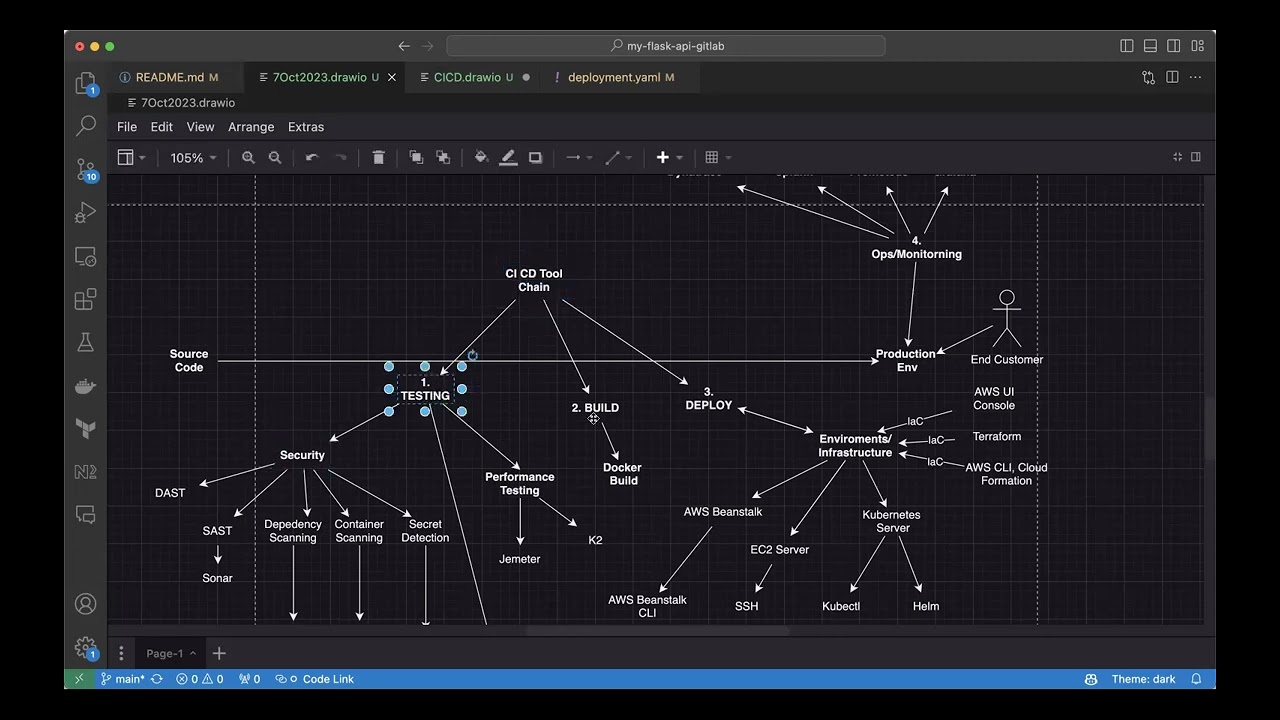Toggle the drawio format panel
The image size is (1280, 720).
point(1196,157)
